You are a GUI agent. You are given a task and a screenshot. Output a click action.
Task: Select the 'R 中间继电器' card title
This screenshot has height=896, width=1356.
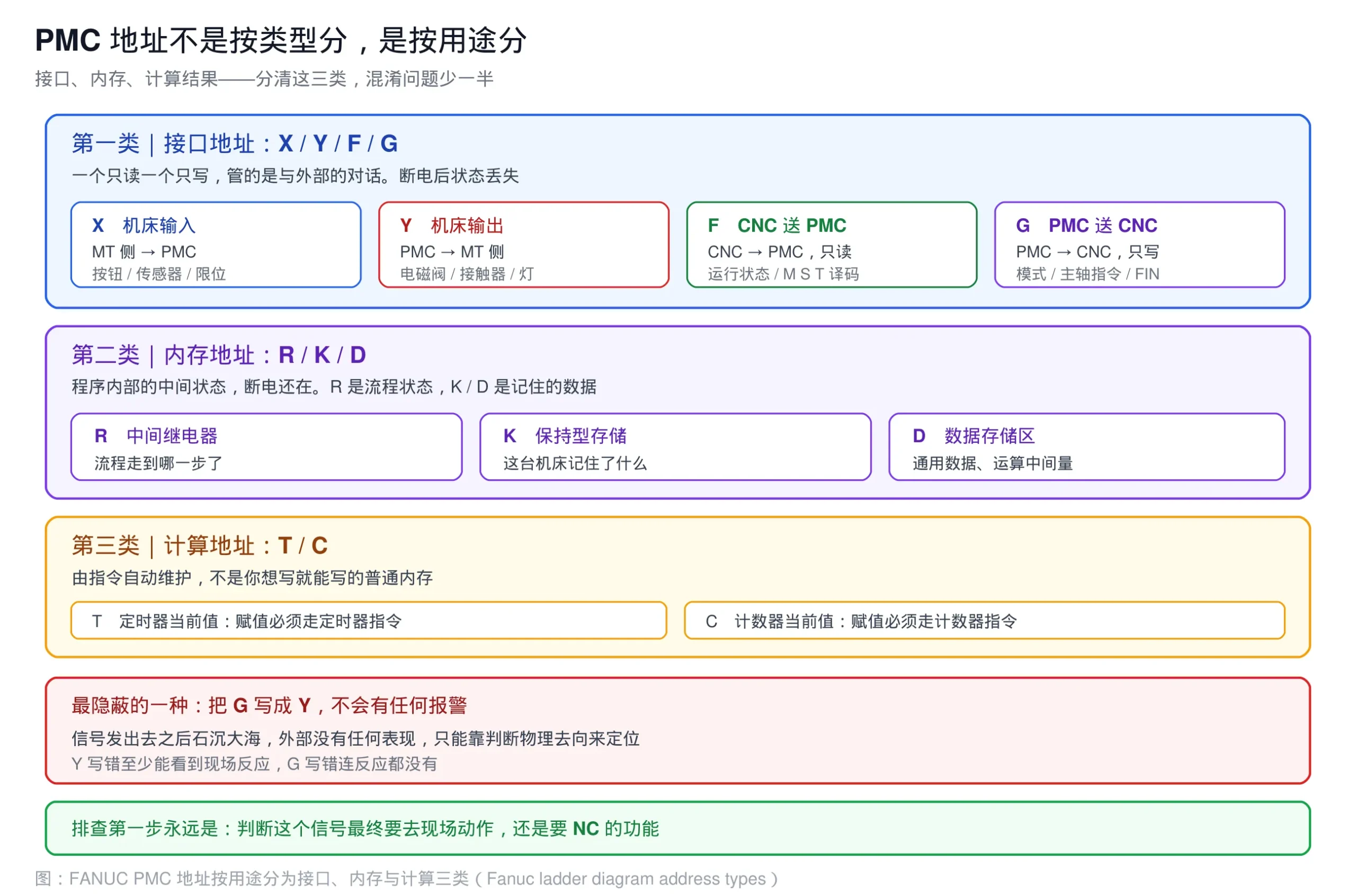(x=156, y=436)
